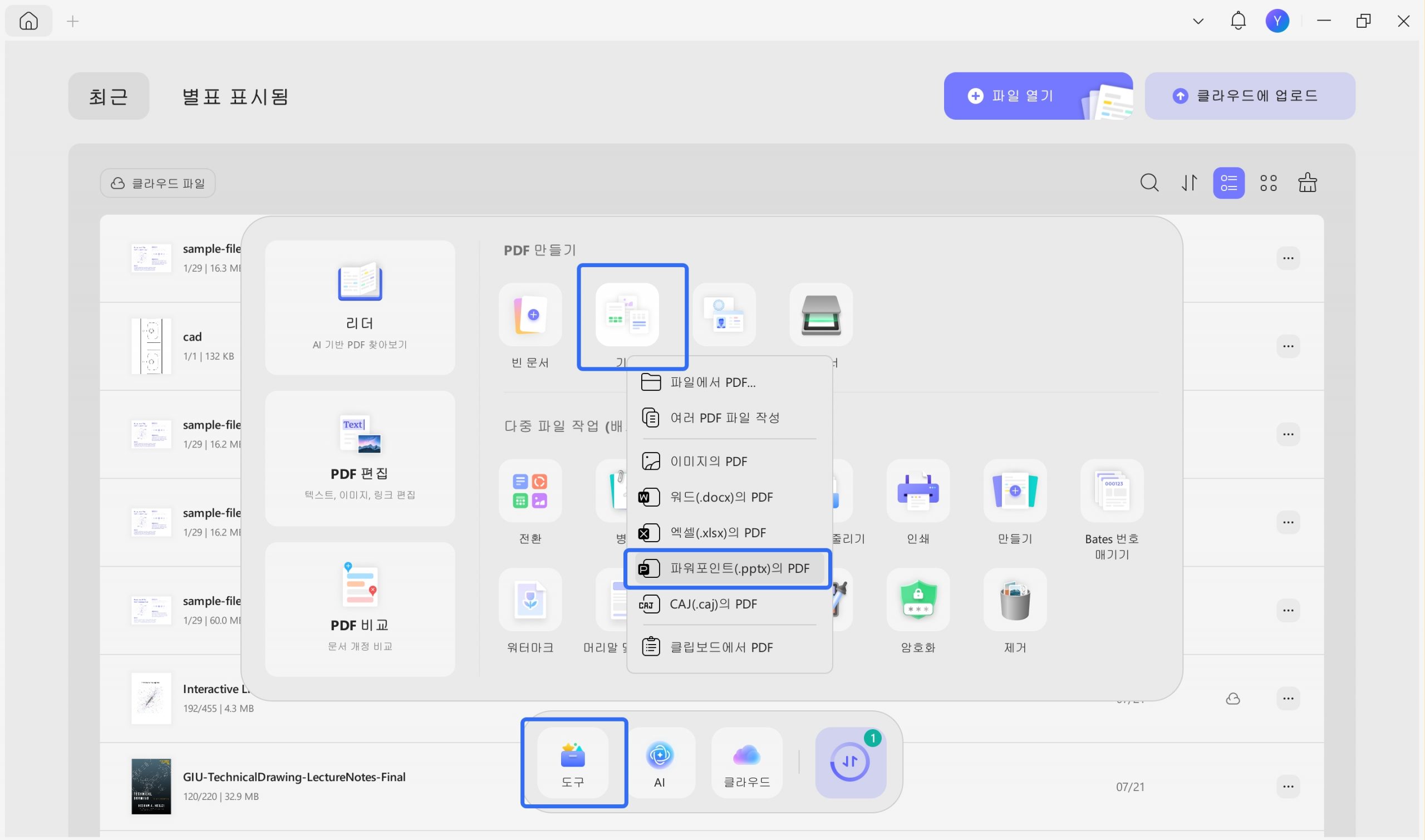Open the PDF 편집 card

coord(360,459)
